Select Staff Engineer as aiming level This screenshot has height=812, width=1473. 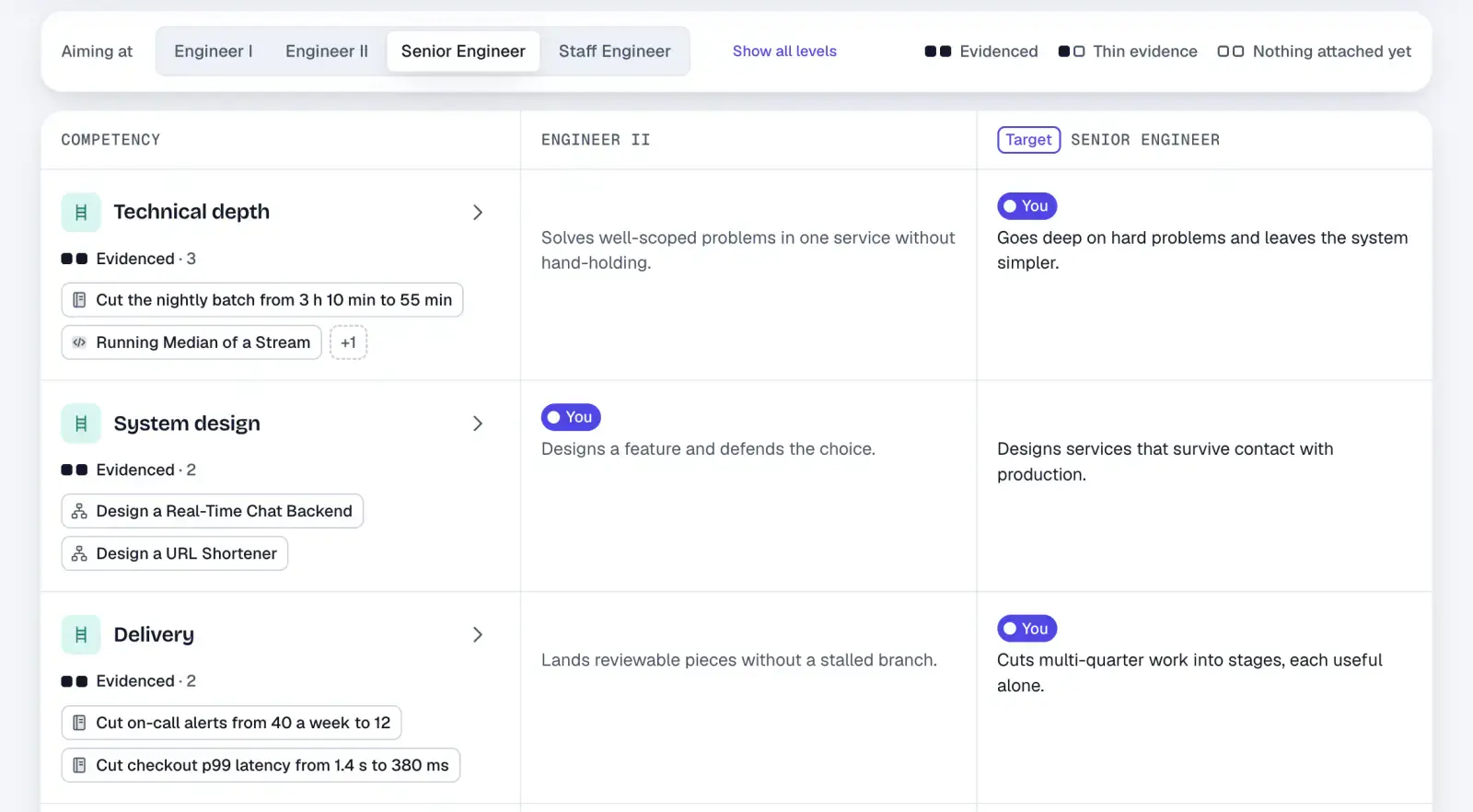click(x=615, y=52)
